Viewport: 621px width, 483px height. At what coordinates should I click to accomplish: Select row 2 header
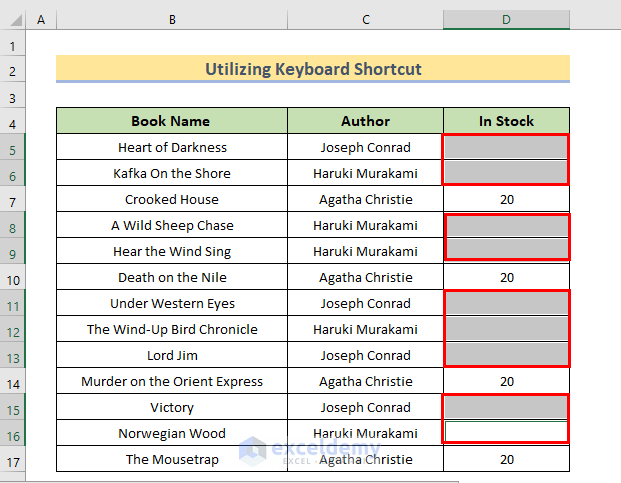[13, 69]
